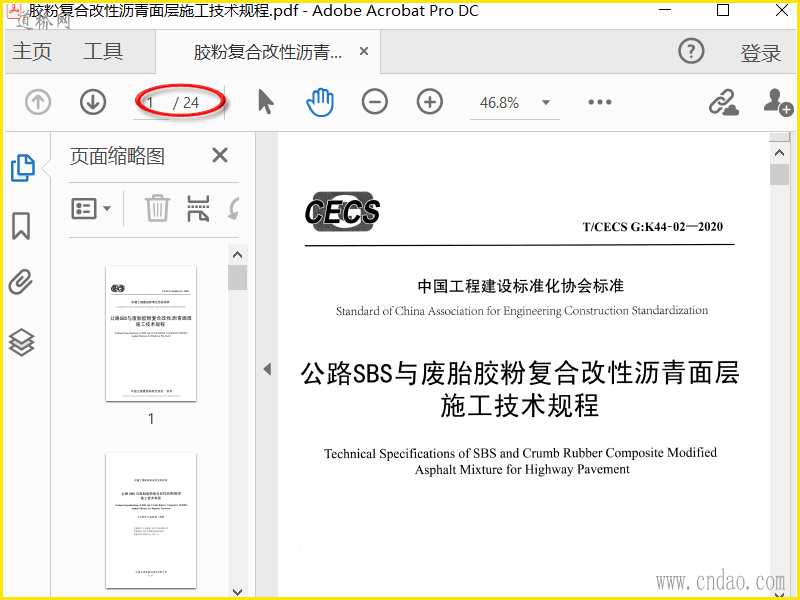Click the 施工技术规程 title line
800x600 pixels.
[x=519, y=406]
